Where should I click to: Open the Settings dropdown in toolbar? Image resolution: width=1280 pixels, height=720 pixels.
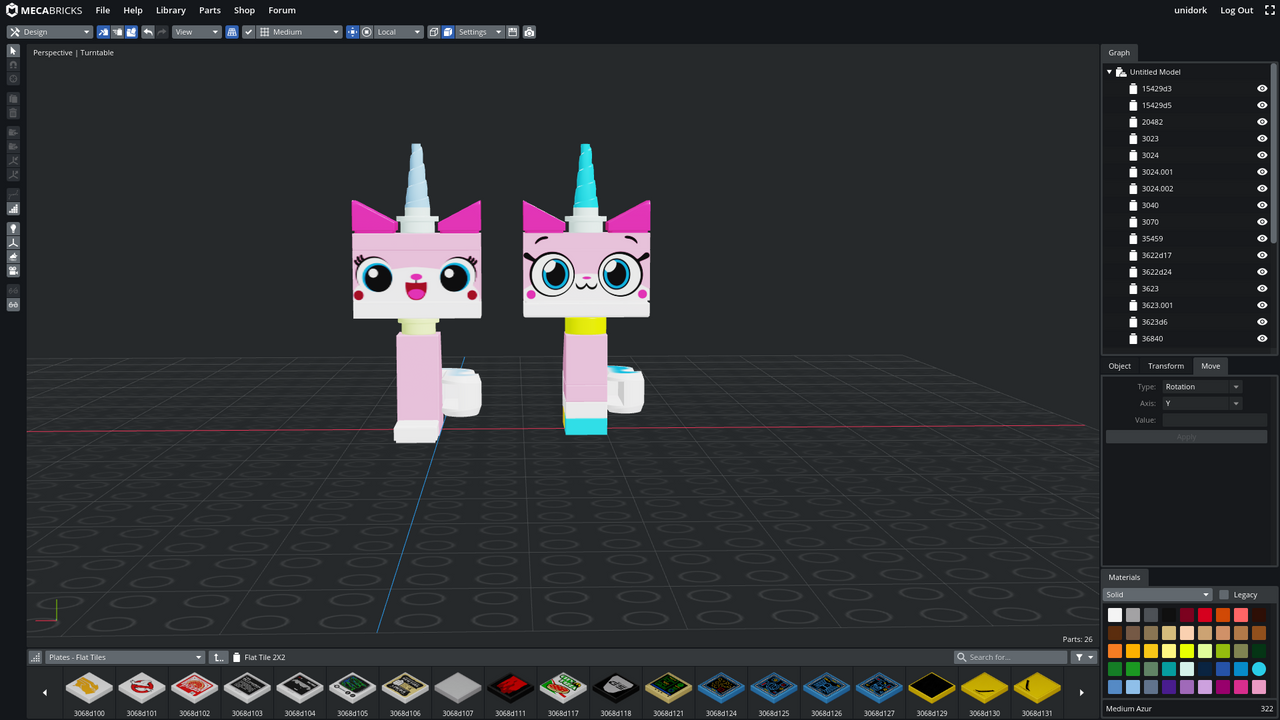pyautogui.click(x=480, y=32)
